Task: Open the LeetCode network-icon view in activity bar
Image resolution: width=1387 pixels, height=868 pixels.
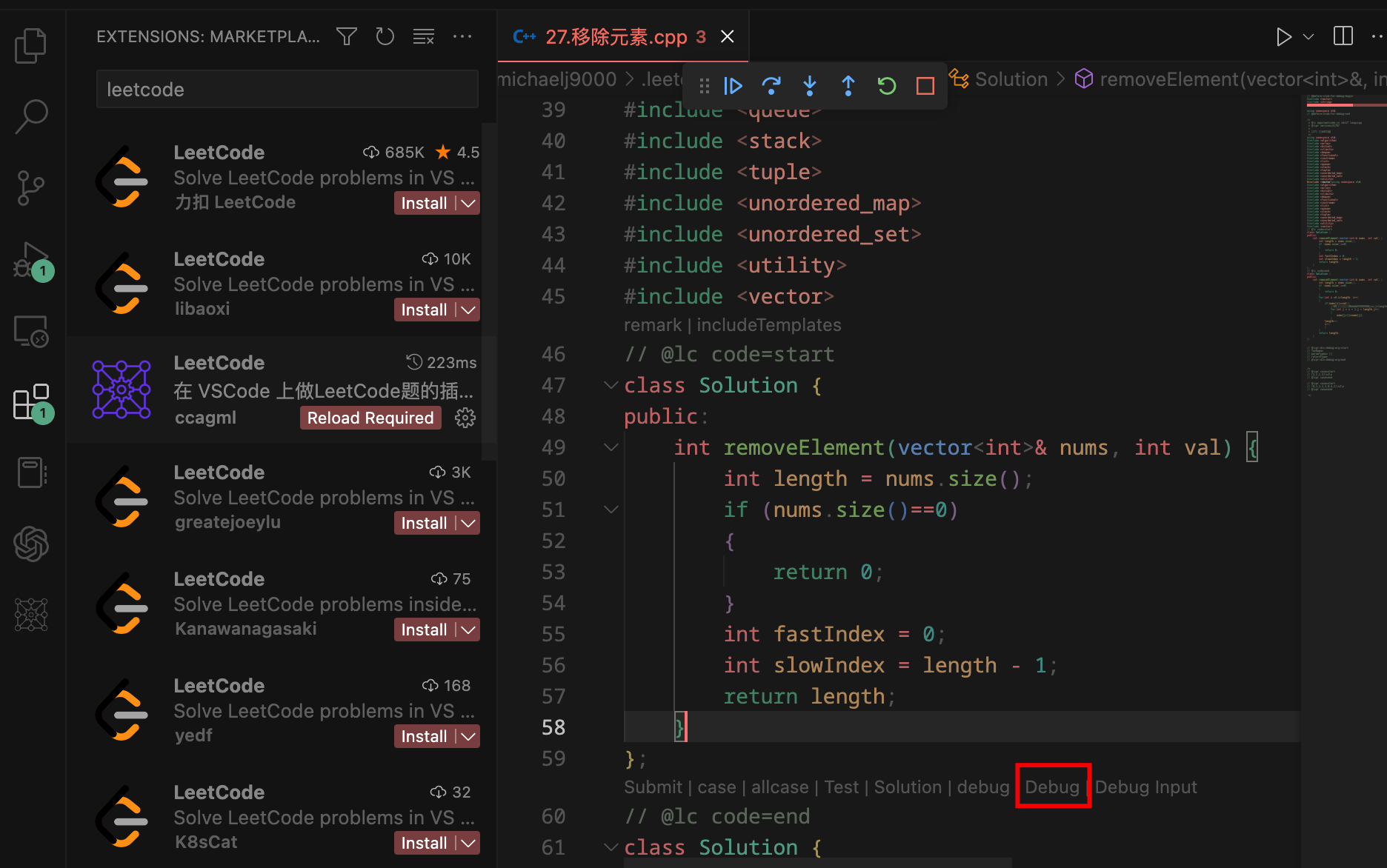Action: tap(31, 615)
